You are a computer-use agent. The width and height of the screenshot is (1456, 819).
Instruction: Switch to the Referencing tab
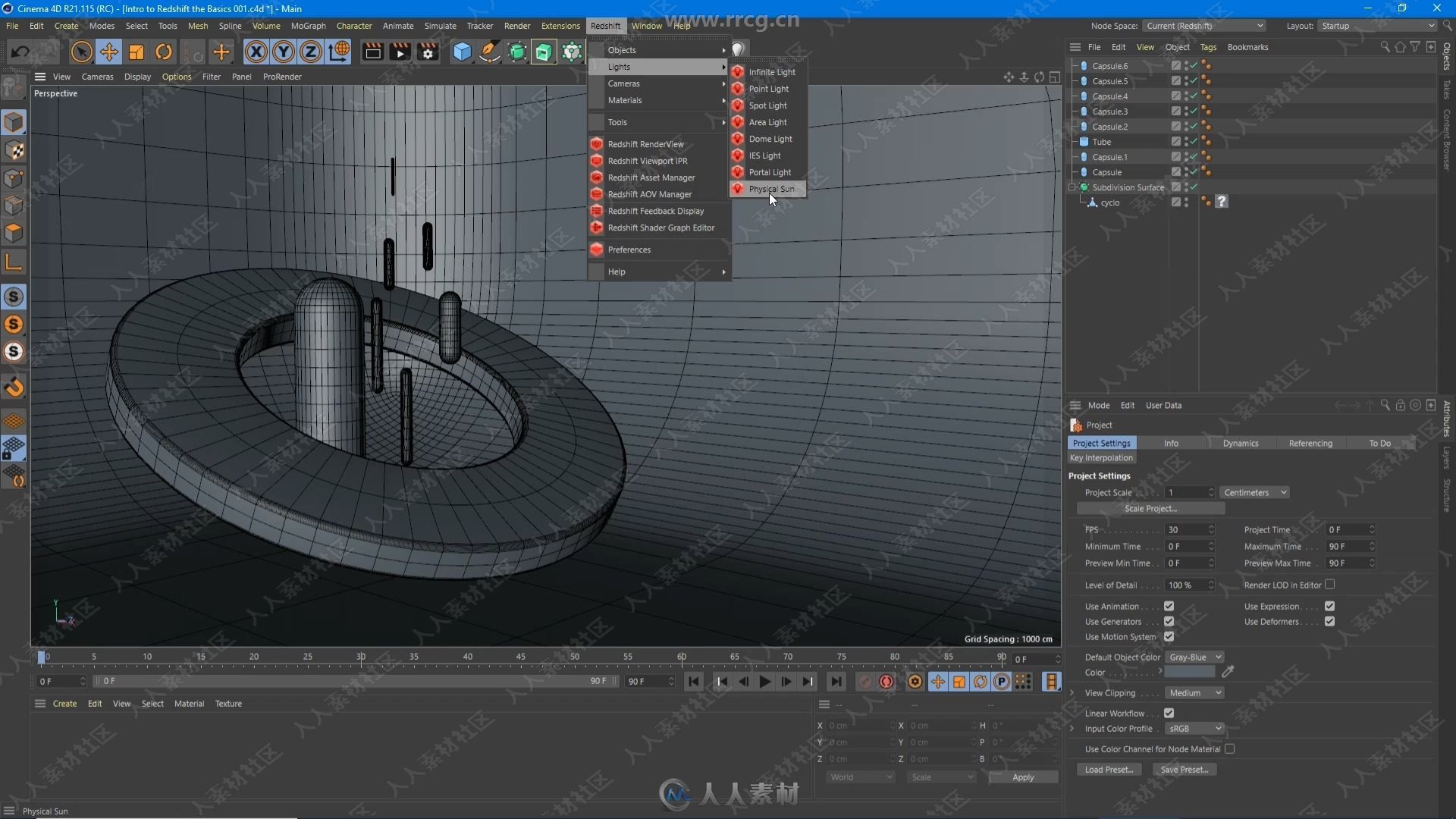(x=1310, y=444)
